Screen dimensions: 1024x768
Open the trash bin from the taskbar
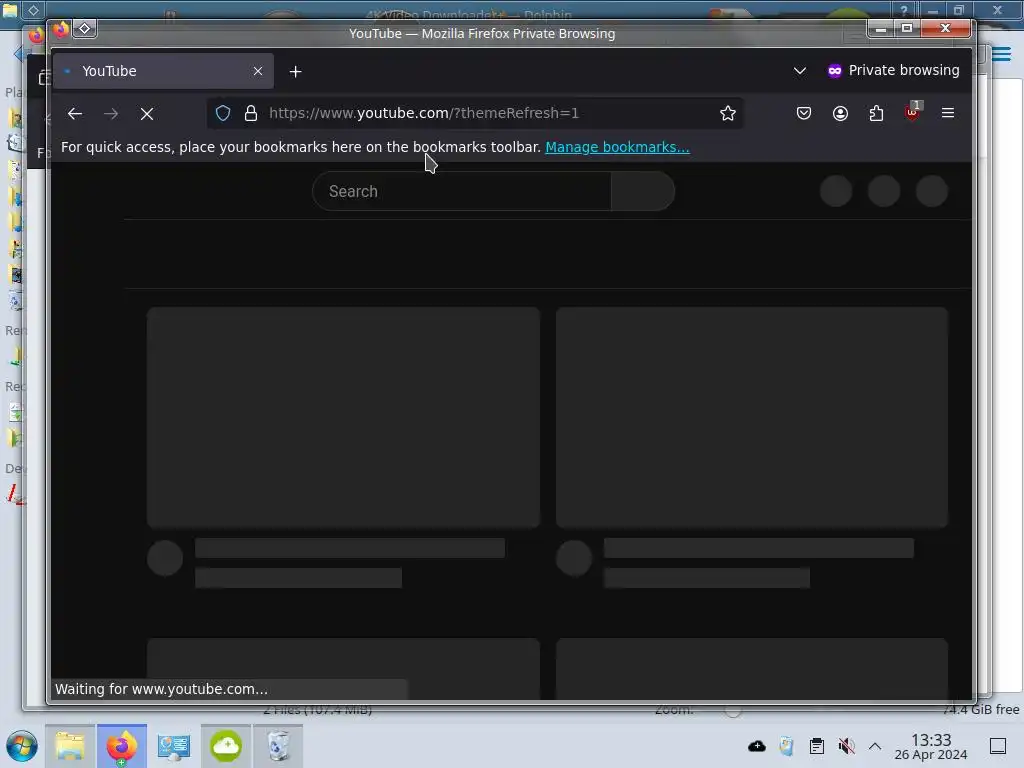click(278, 746)
